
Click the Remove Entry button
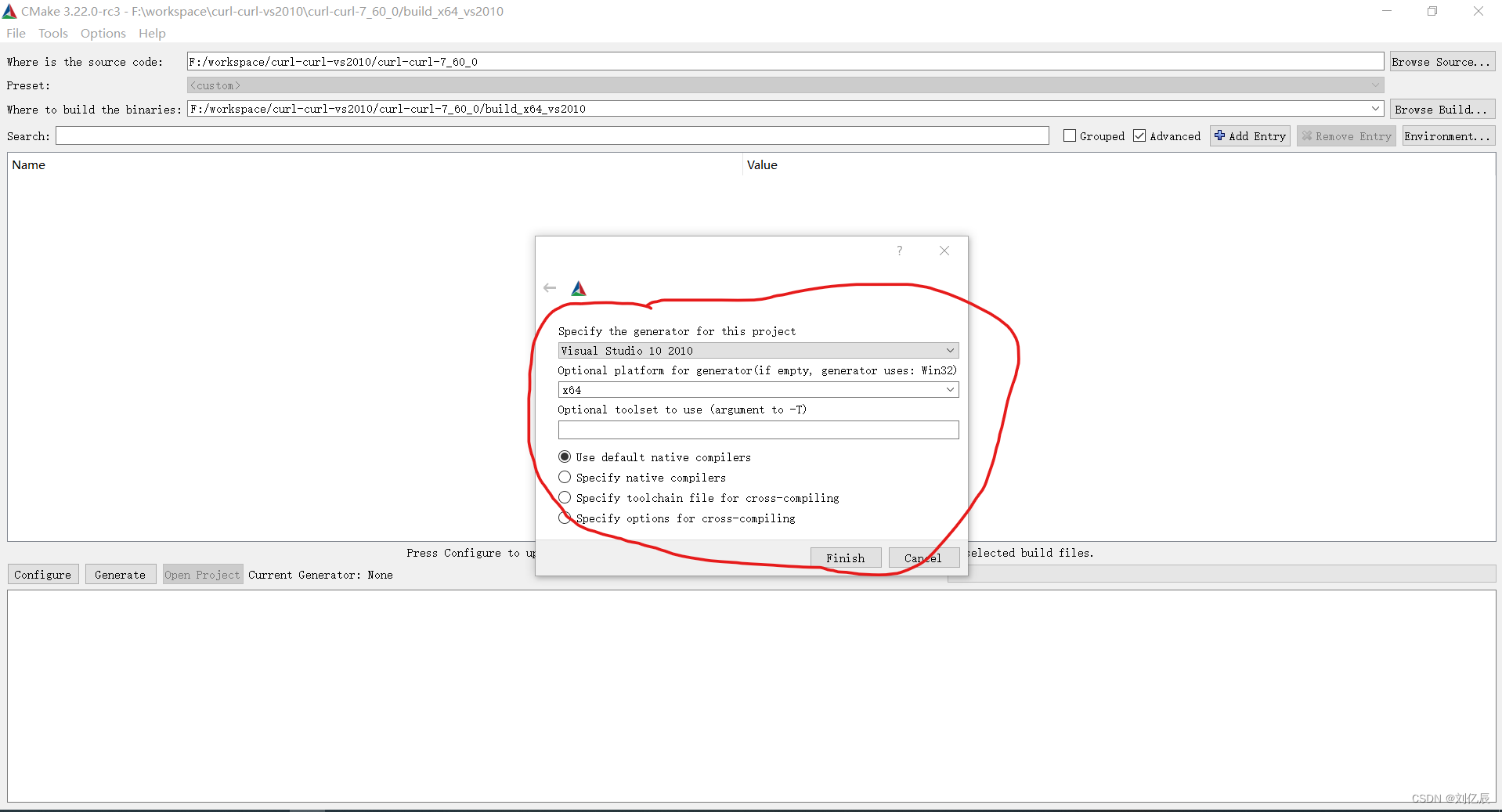coord(1346,136)
